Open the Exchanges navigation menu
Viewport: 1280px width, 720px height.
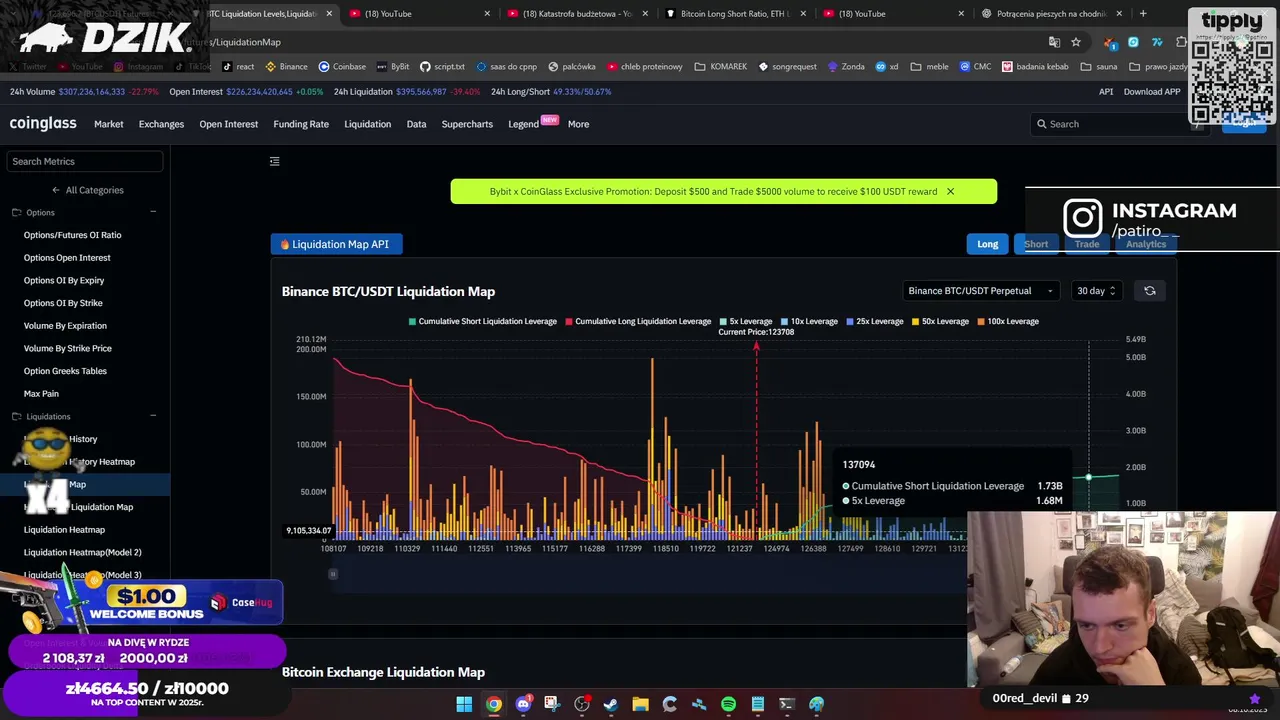(x=161, y=124)
